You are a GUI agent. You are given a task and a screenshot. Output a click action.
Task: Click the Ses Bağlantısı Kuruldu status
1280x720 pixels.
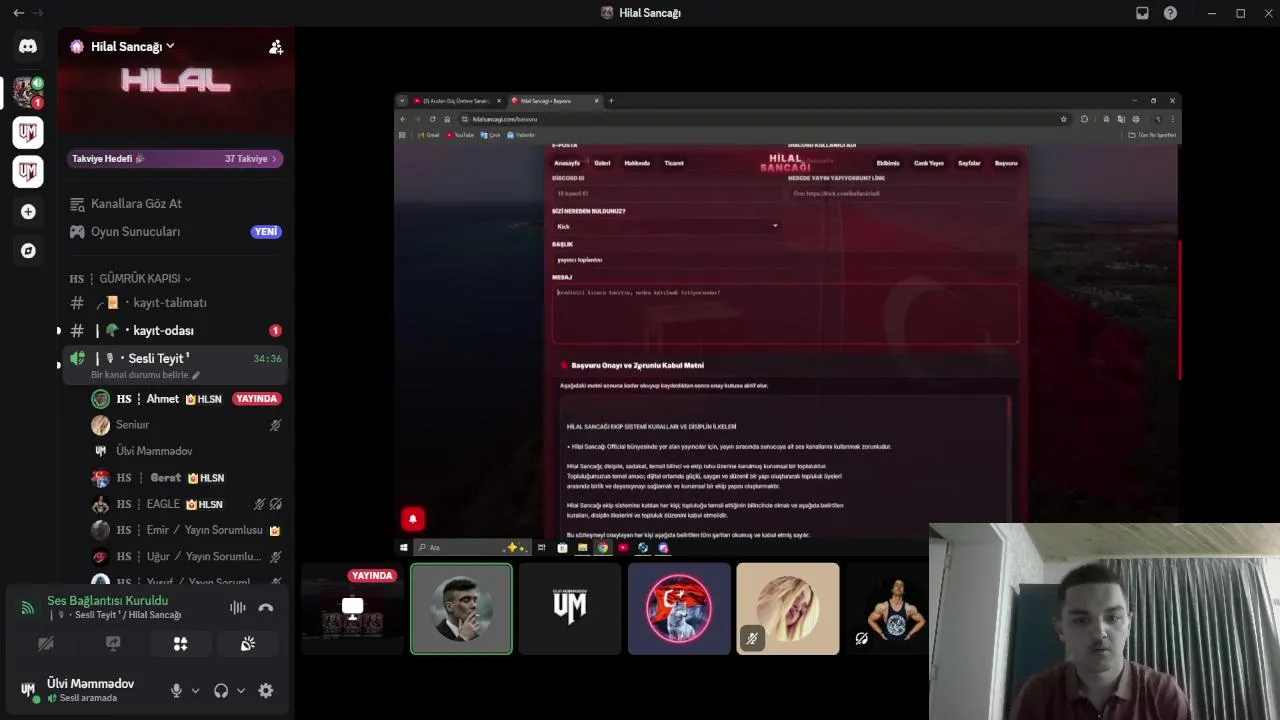coord(107,601)
